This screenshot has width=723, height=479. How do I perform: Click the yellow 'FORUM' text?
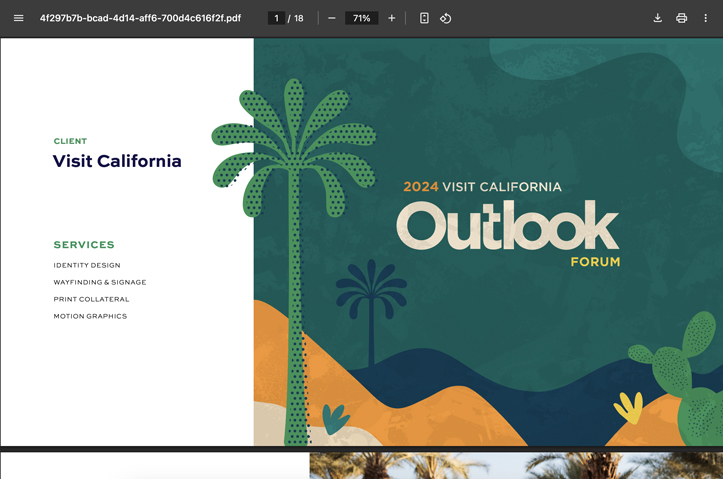tap(595, 262)
